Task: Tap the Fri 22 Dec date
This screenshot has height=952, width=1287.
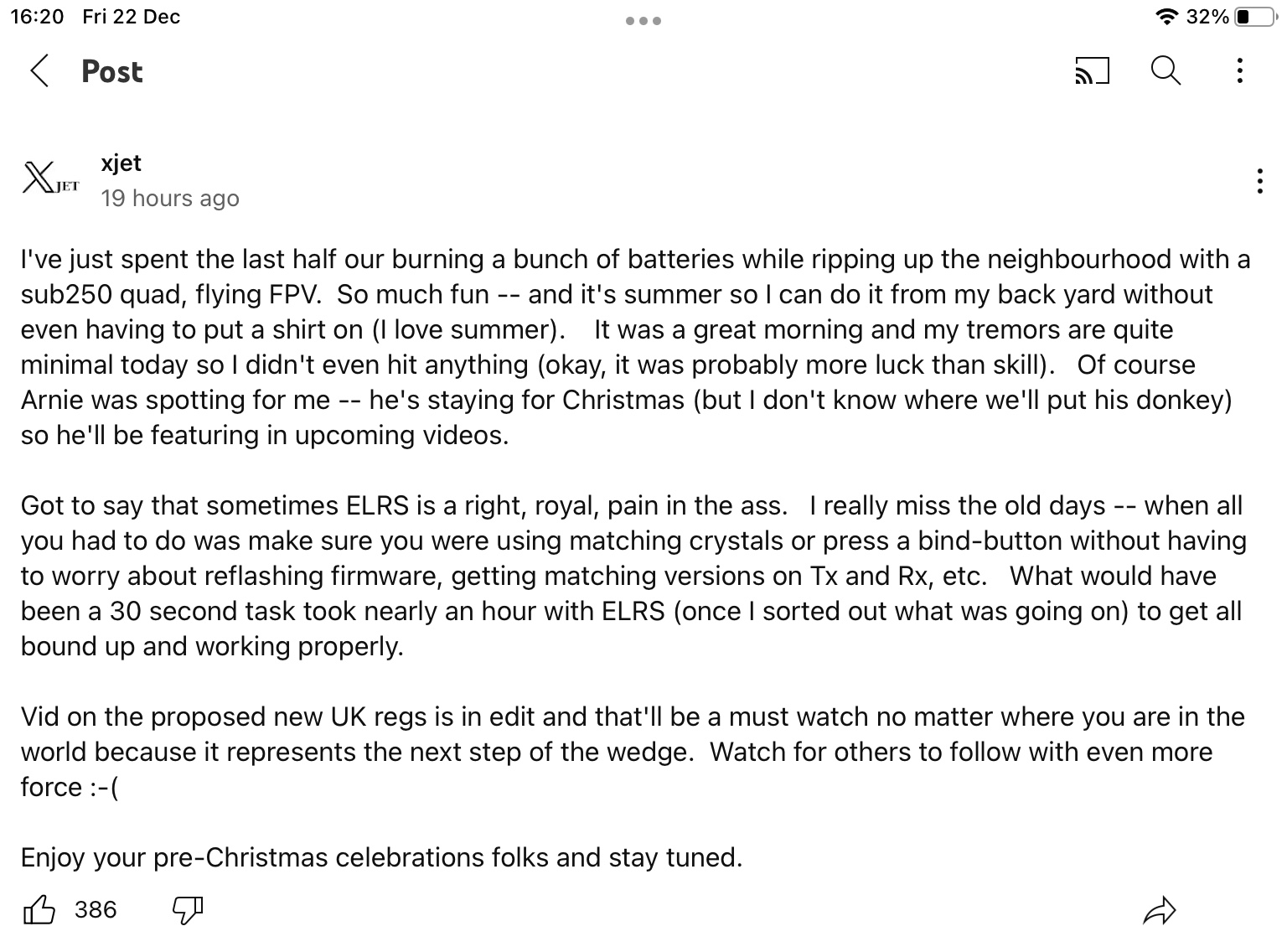Action: (x=132, y=18)
